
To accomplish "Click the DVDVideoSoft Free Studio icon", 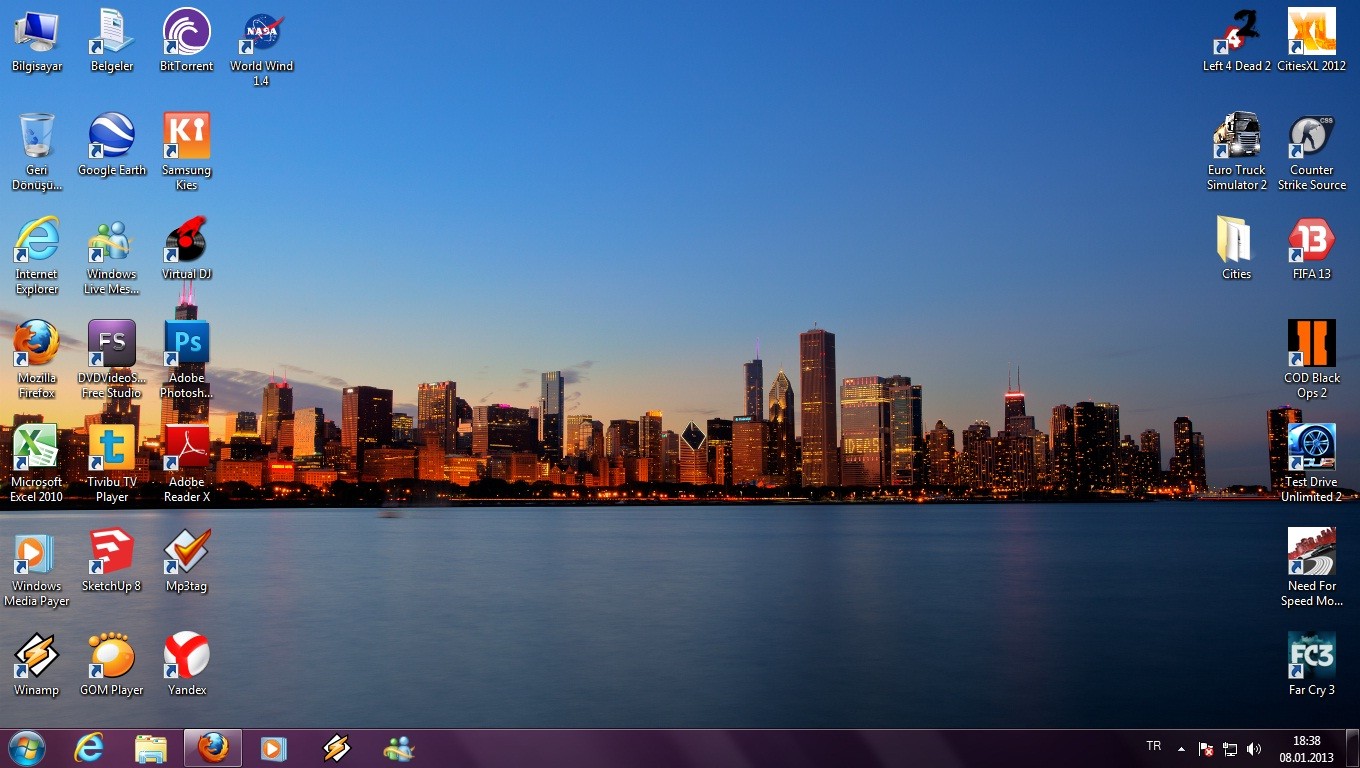I will tap(112, 360).
